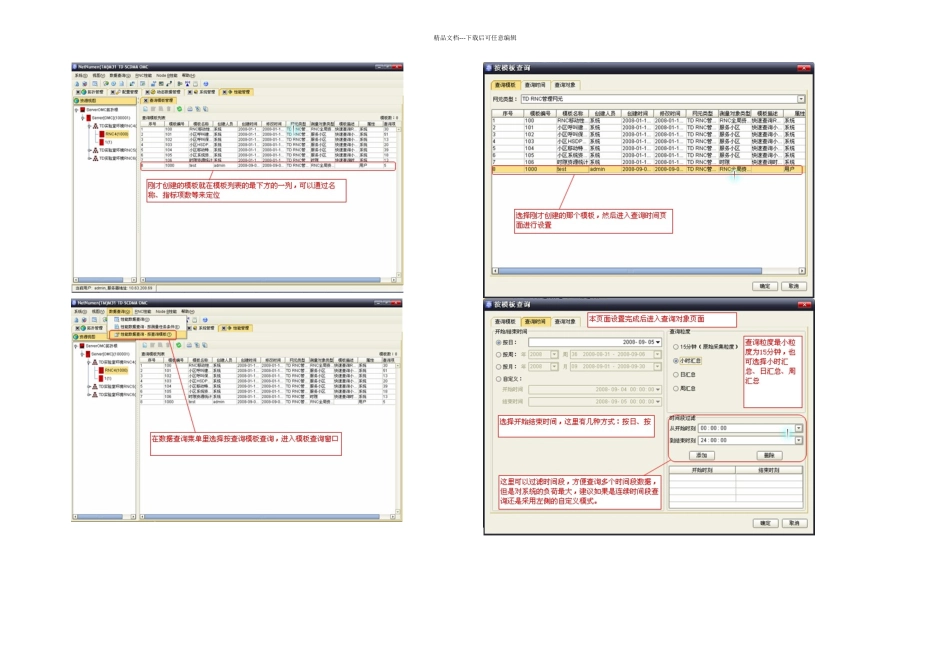Click 确定 in the query-time dialog
Screen dimensions: 950x672
tap(765, 523)
